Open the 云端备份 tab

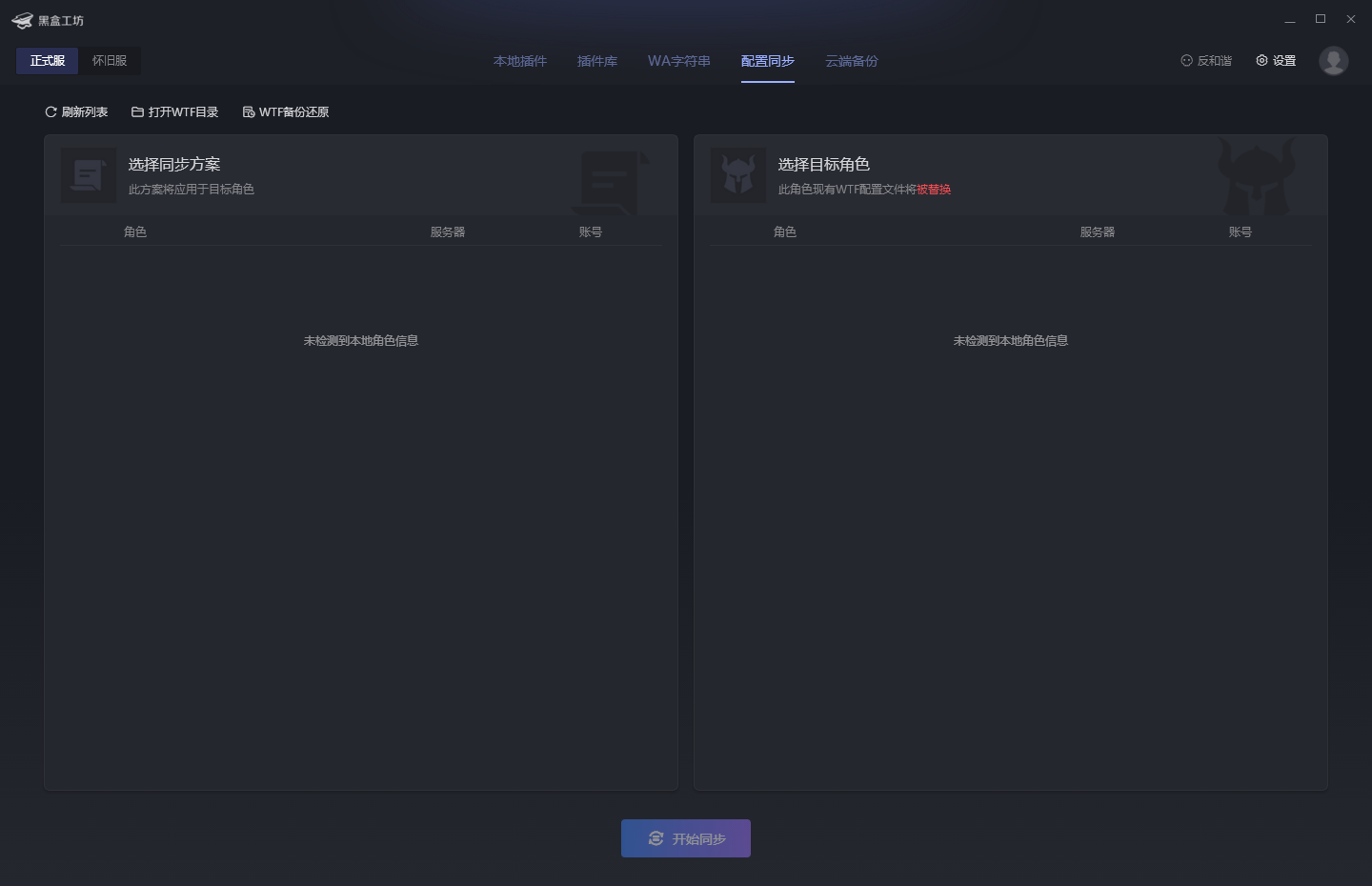(851, 60)
